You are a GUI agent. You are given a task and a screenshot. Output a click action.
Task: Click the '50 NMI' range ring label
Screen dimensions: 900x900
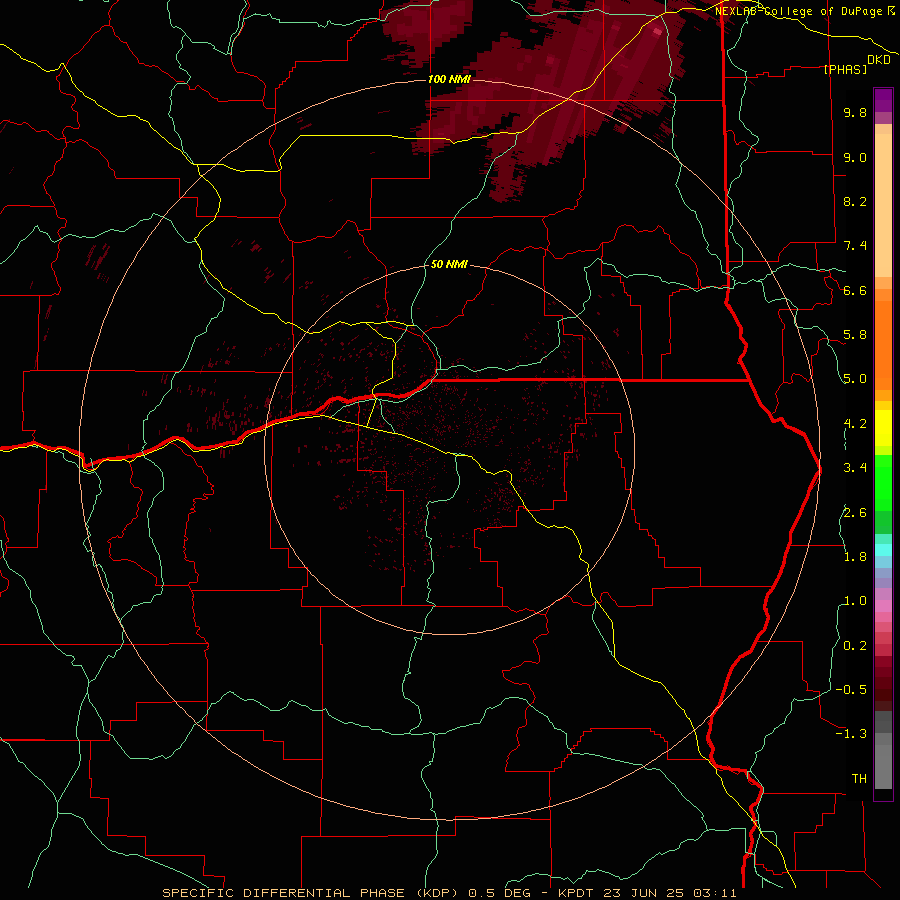[449, 264]
